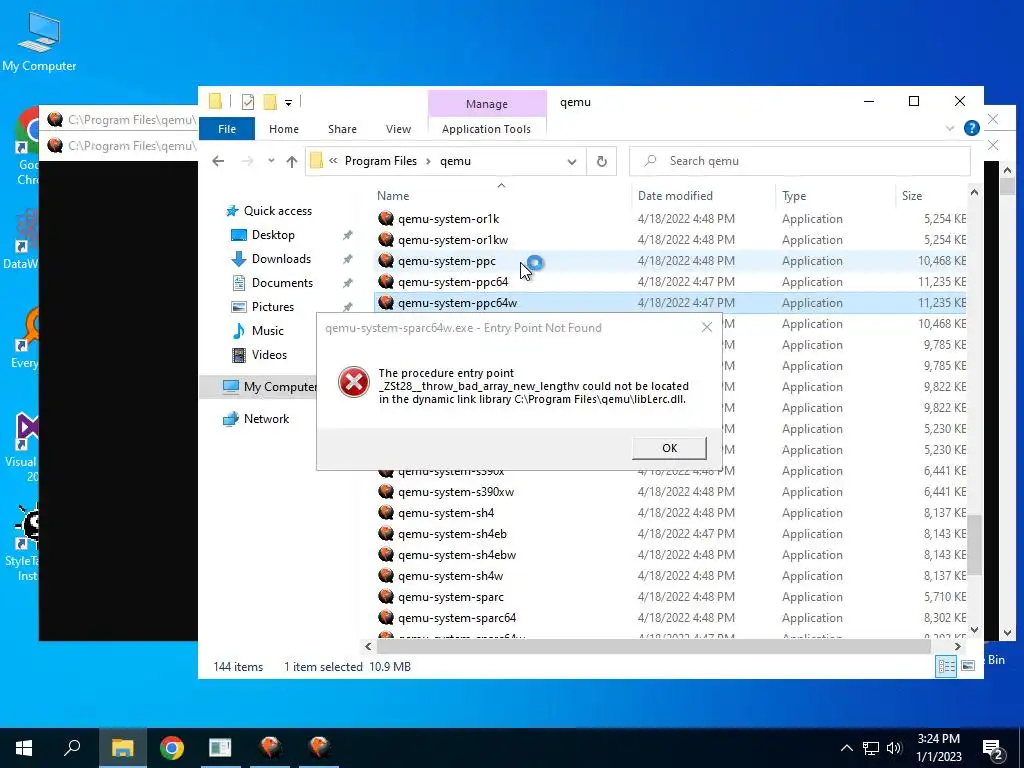Click the vertical scrollbar thumb in file list
Viewport: 1024px width, 768px height.
pos(974,545)
